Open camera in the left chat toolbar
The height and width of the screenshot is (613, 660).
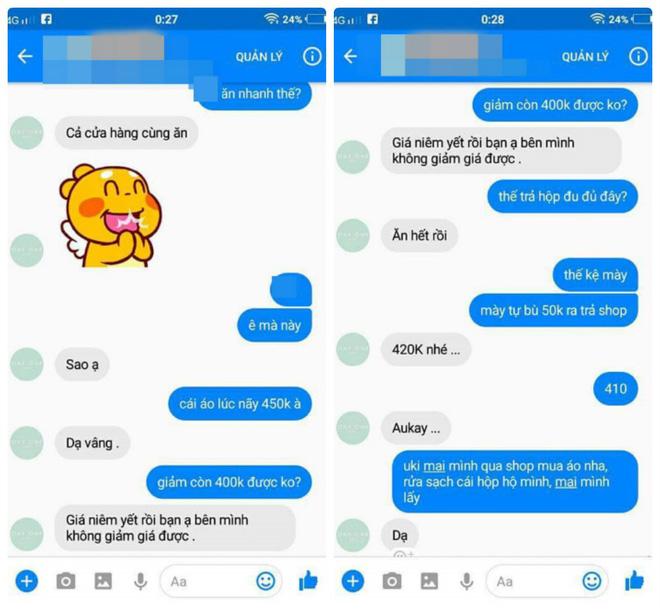pyautogui.click(x=66, y=581)
